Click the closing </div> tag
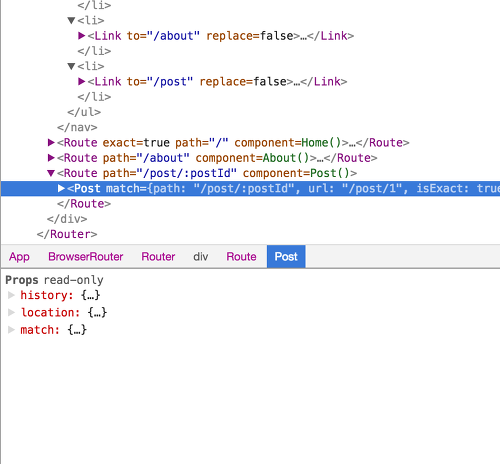Image resolution: width=500 pixels, height=464 pixels. pyautogui.click(x=67, y=219)
